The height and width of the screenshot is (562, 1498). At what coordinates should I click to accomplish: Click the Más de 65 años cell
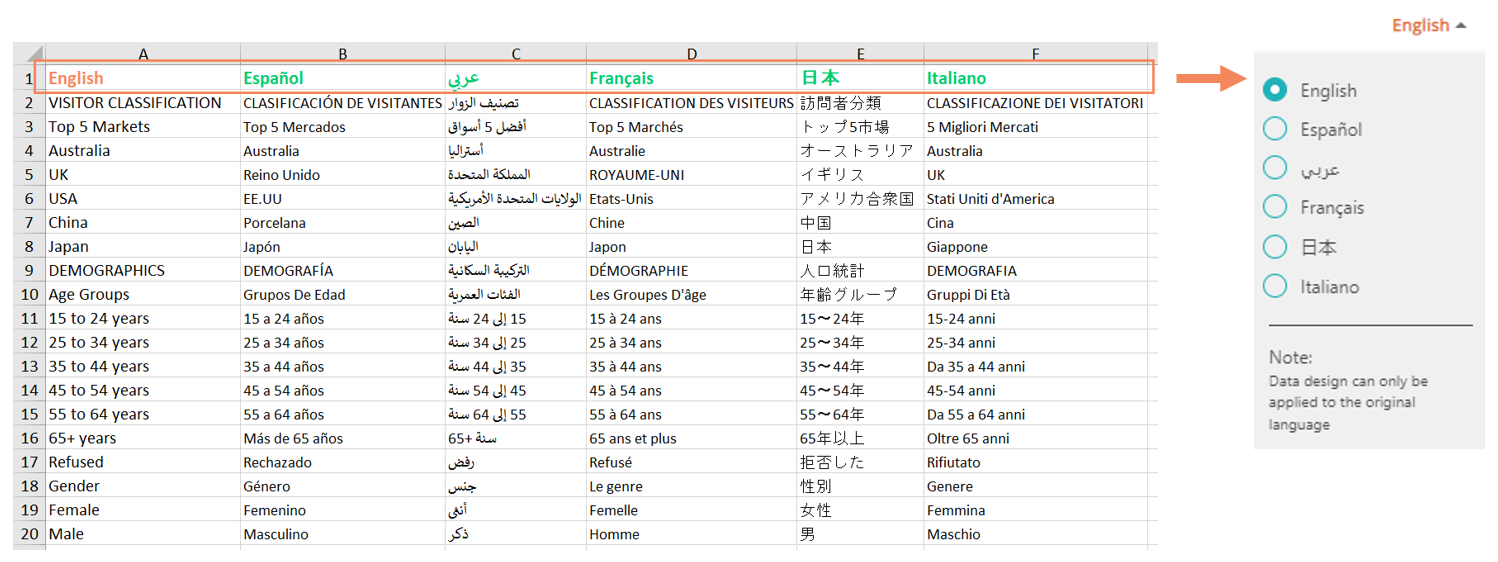point(342,438)
